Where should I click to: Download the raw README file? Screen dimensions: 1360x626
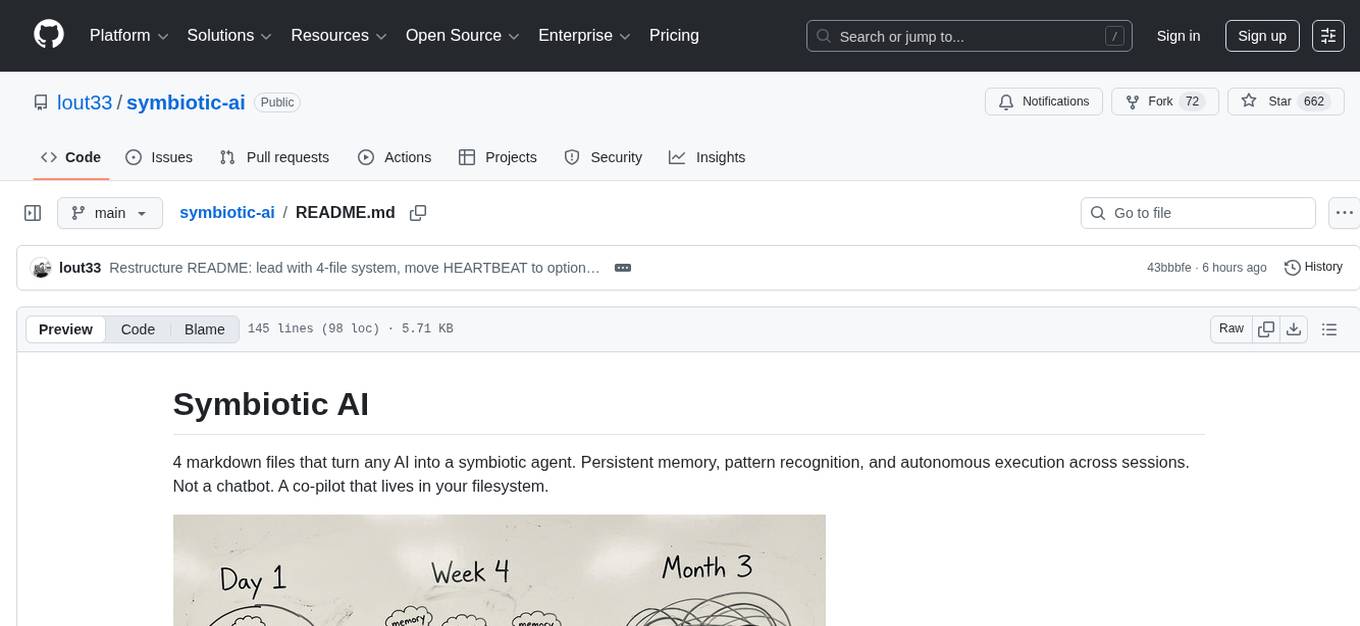(x=1294, y=329)
